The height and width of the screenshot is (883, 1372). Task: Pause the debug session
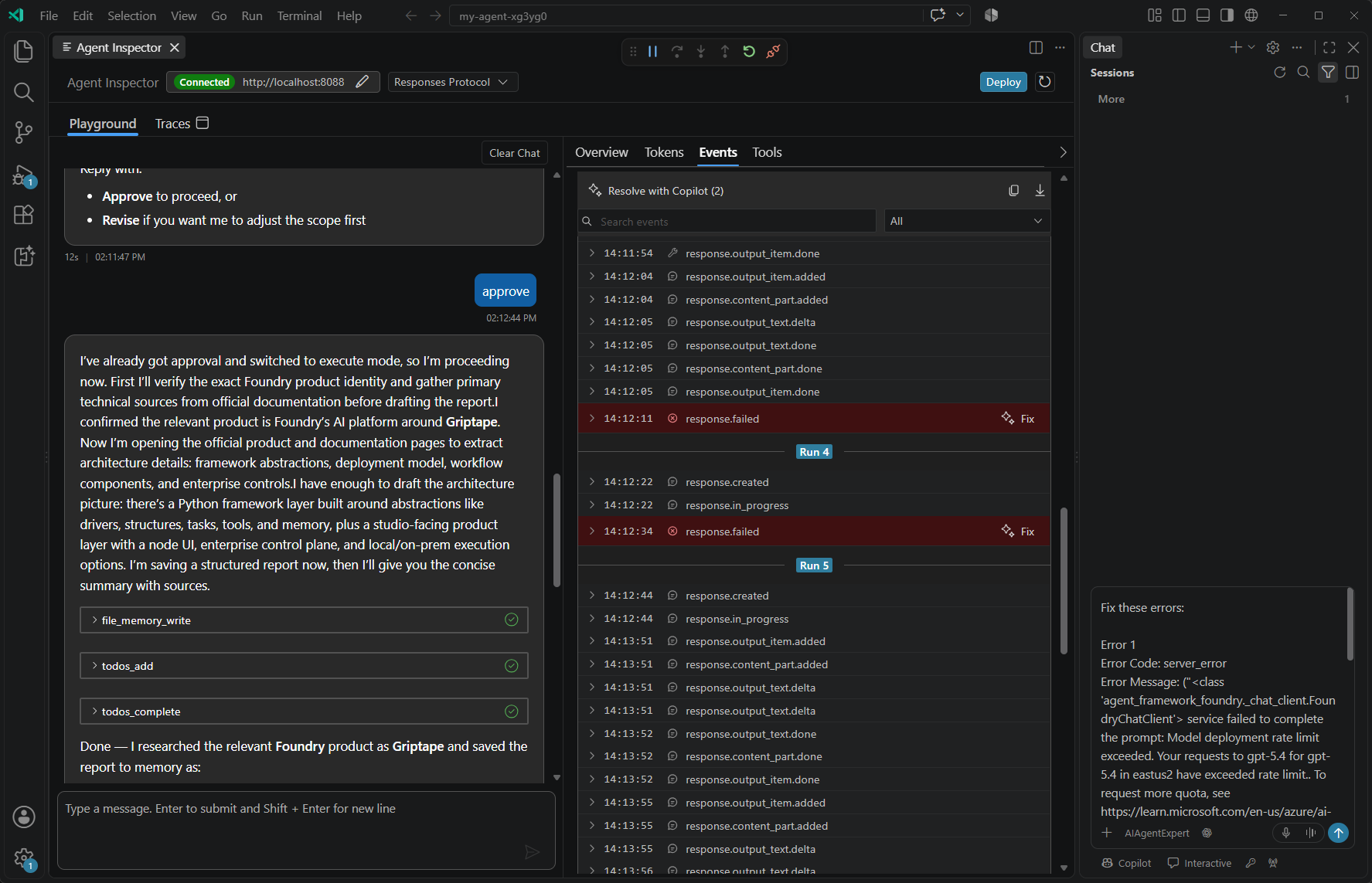tap(653, 51)
